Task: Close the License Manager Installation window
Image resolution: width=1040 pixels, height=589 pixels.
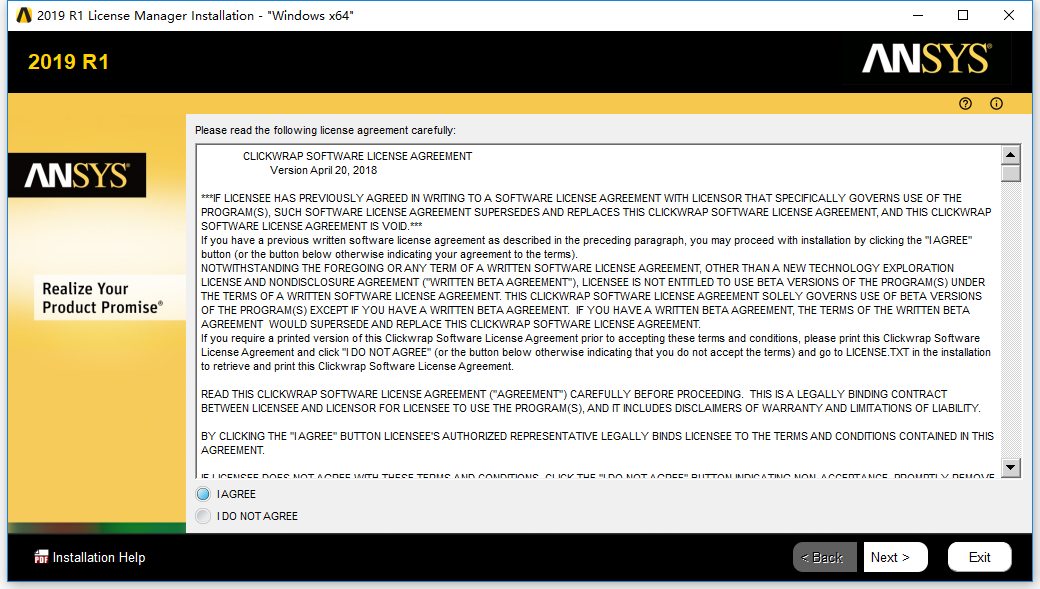Action: click(1009, 15)
